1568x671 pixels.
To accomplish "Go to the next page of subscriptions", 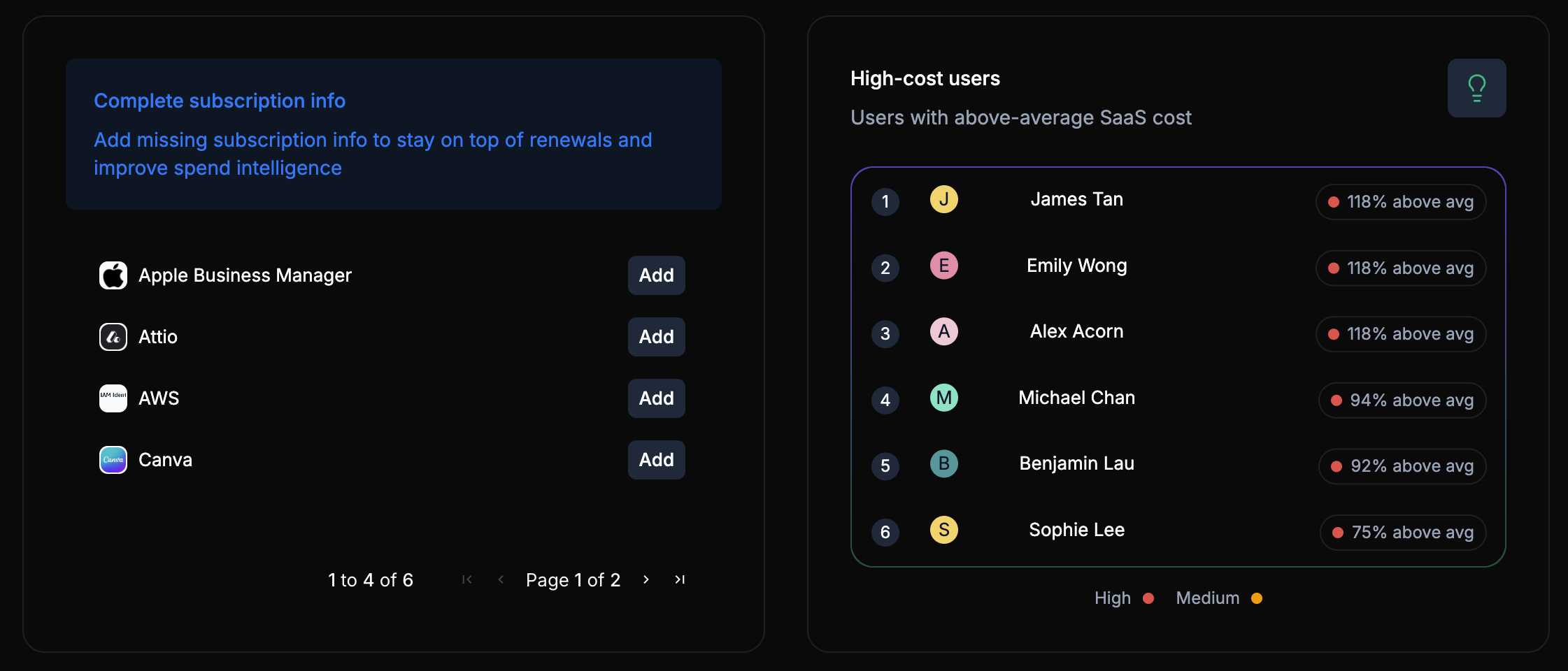I will [x=646, y=579].
